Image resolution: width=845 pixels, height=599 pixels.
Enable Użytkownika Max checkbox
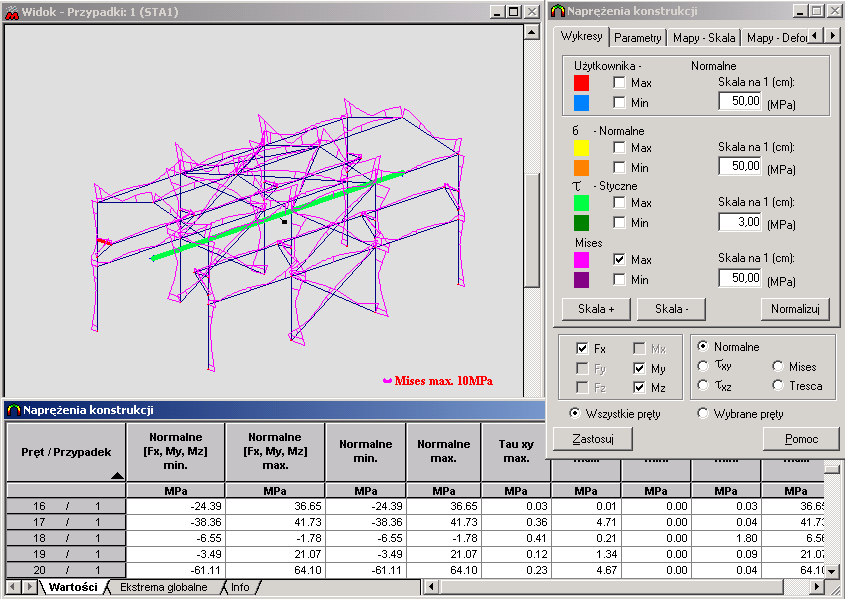[619, 82]
